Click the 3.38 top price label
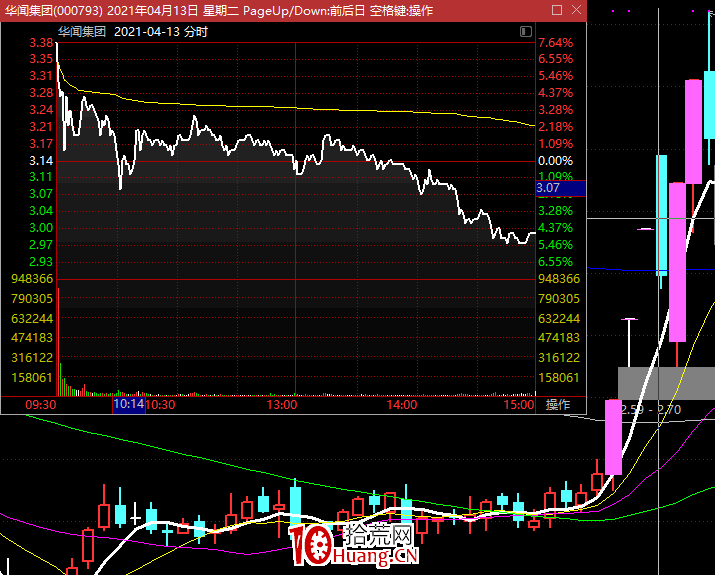The width and height of the screenshot is (715, 575). (41, 43)
